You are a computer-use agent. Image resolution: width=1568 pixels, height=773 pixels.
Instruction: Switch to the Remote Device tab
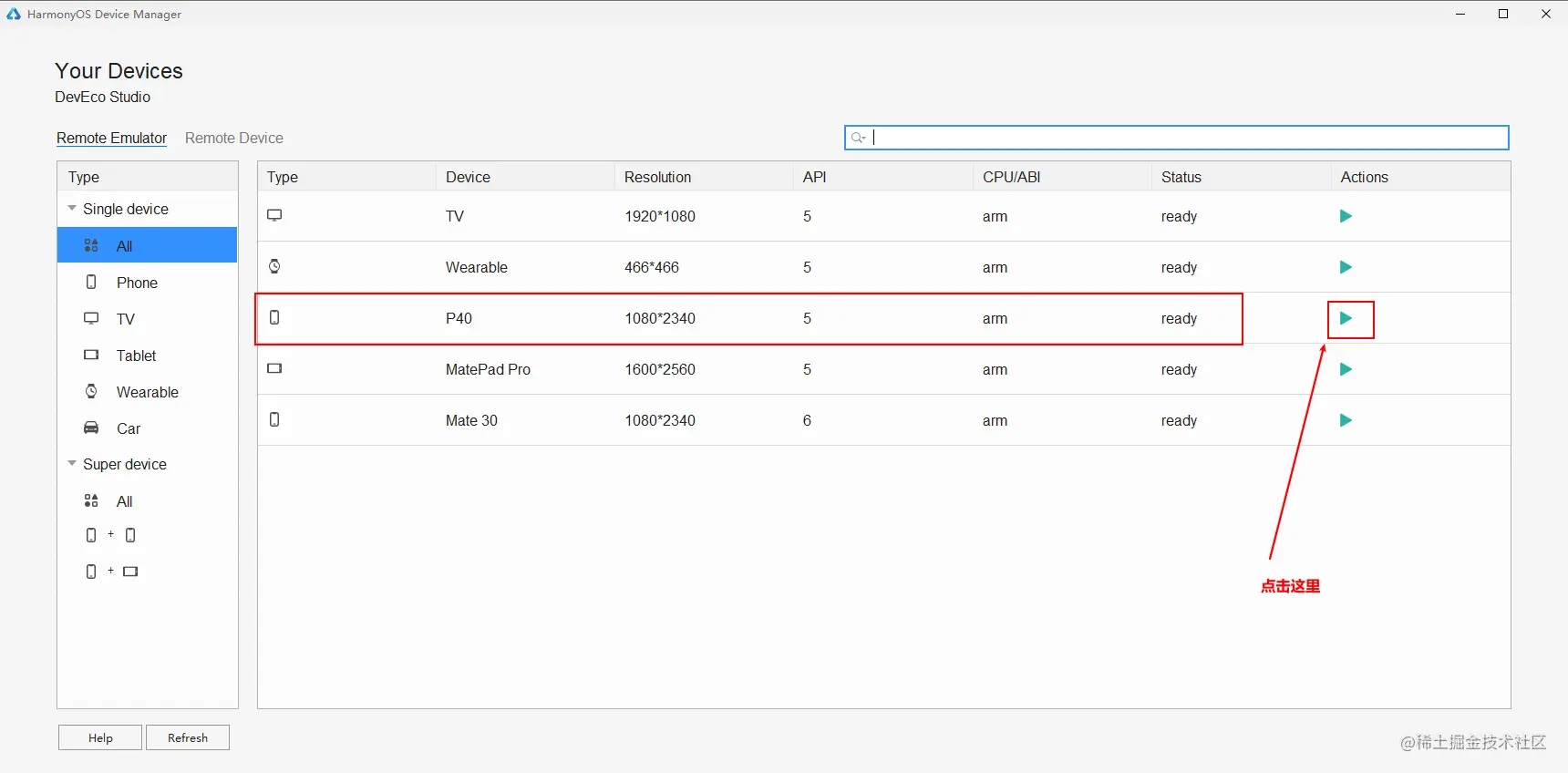click(x=234, y=138)
